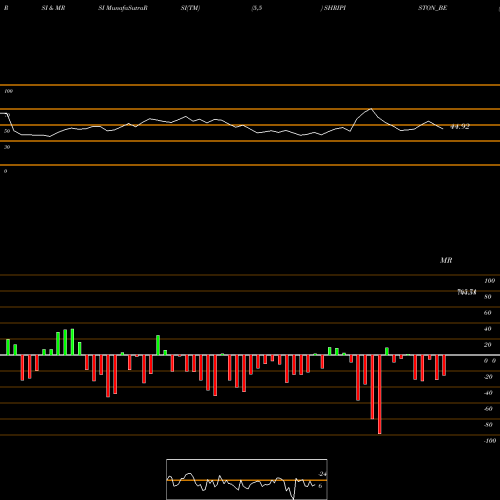
Task: Click the -60 label on MR axis
Action: tap(488, 409)
